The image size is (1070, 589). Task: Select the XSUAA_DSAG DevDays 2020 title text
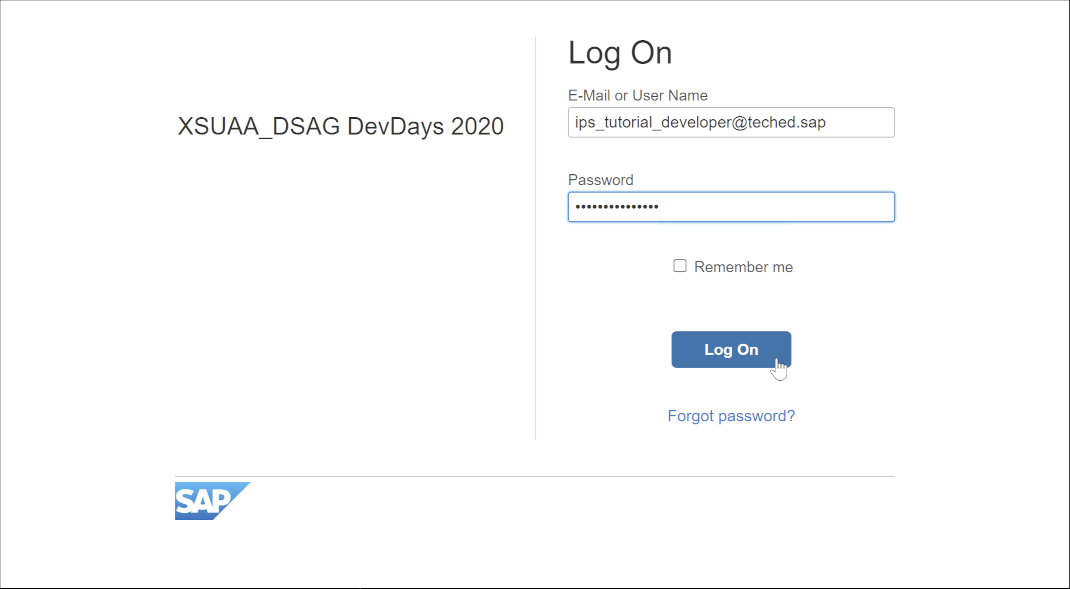pos(341,126)
